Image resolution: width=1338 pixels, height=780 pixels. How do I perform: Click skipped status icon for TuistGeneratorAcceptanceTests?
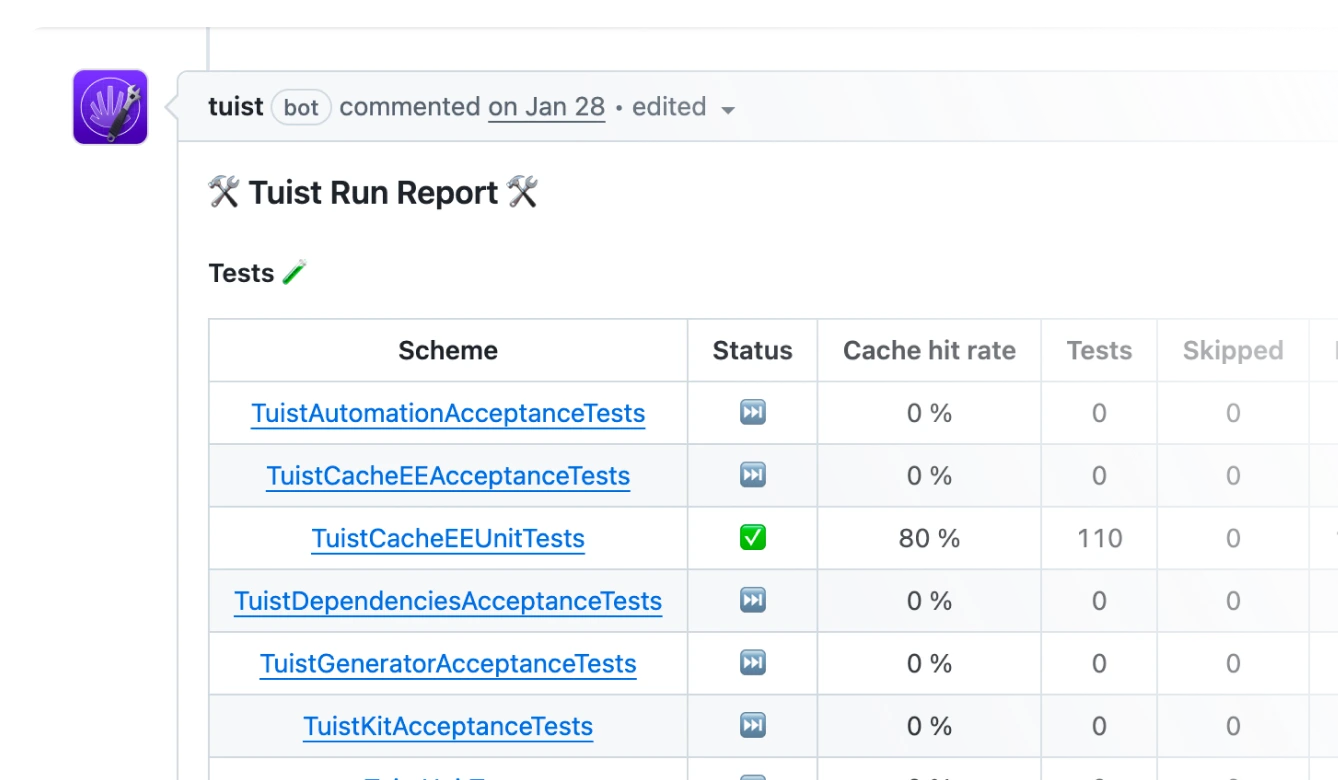pos(751,663)
